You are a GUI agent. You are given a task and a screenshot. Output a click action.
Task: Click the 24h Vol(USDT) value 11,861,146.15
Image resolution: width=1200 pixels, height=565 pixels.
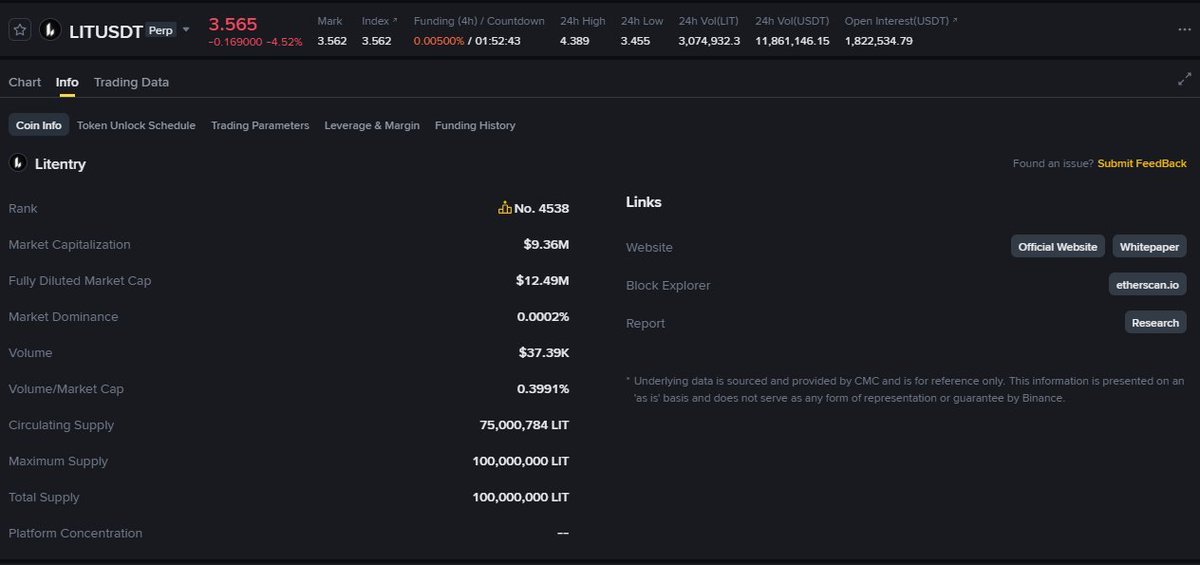[792, 41]
